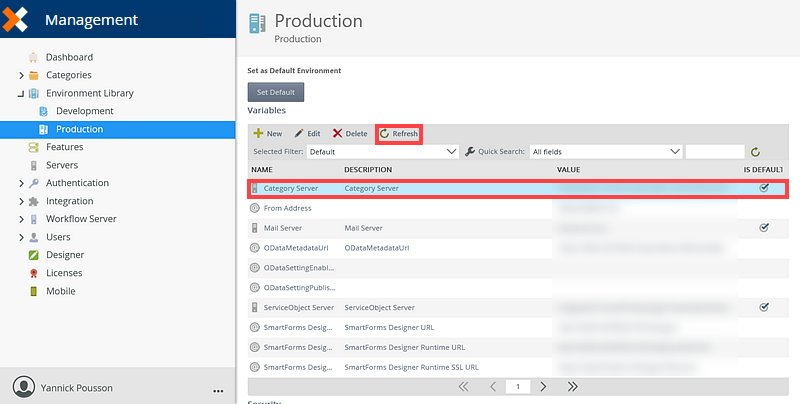Click the Designer icon in sidebar

click(34, 255)
